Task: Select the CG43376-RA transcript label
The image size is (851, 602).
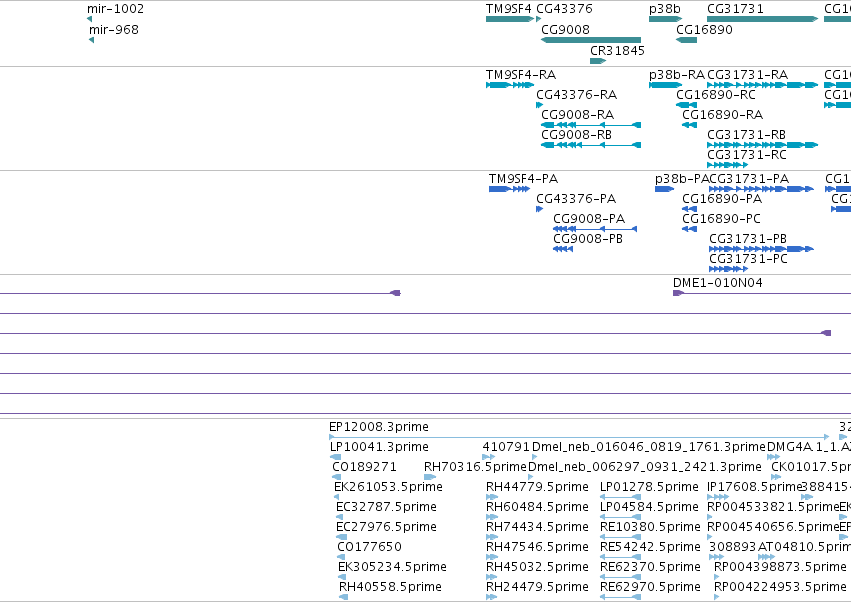Action: 577,94
